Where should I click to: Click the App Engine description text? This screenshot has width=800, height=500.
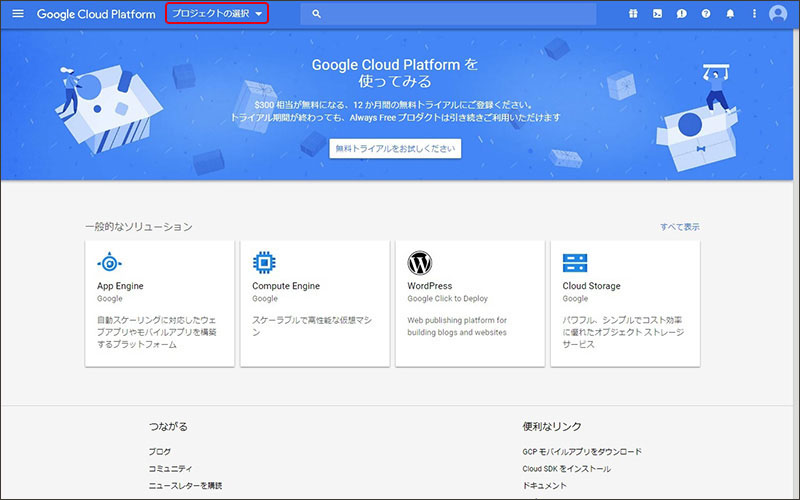[x=157, y=332]
